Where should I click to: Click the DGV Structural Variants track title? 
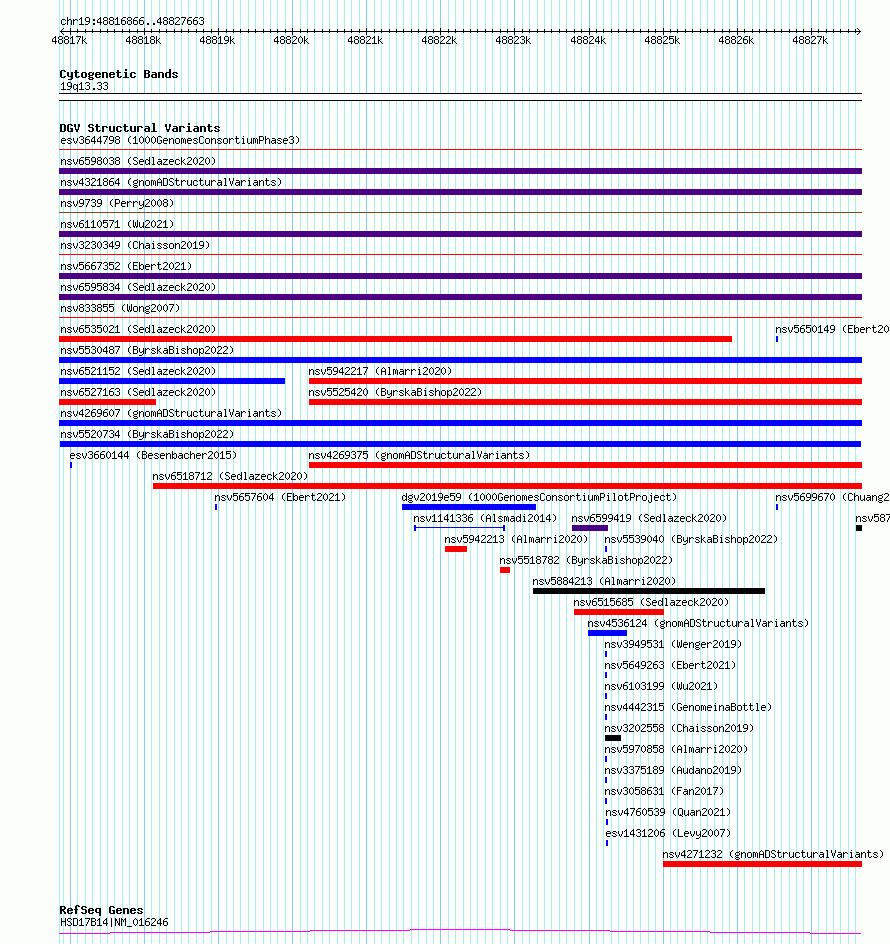140,128
